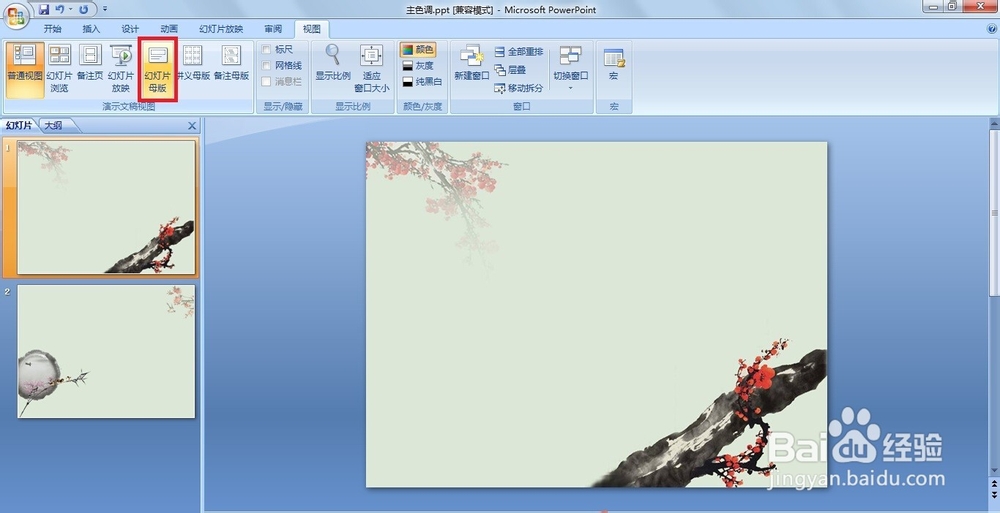The width and height of the screenshot is (1000, 513).
Task: Open the 动画 Animations ribbon tab
Action: coord(169,29)
